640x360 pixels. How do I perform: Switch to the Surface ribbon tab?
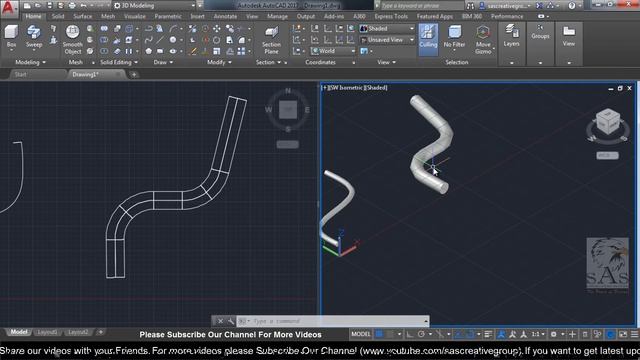tap(82, 16)
